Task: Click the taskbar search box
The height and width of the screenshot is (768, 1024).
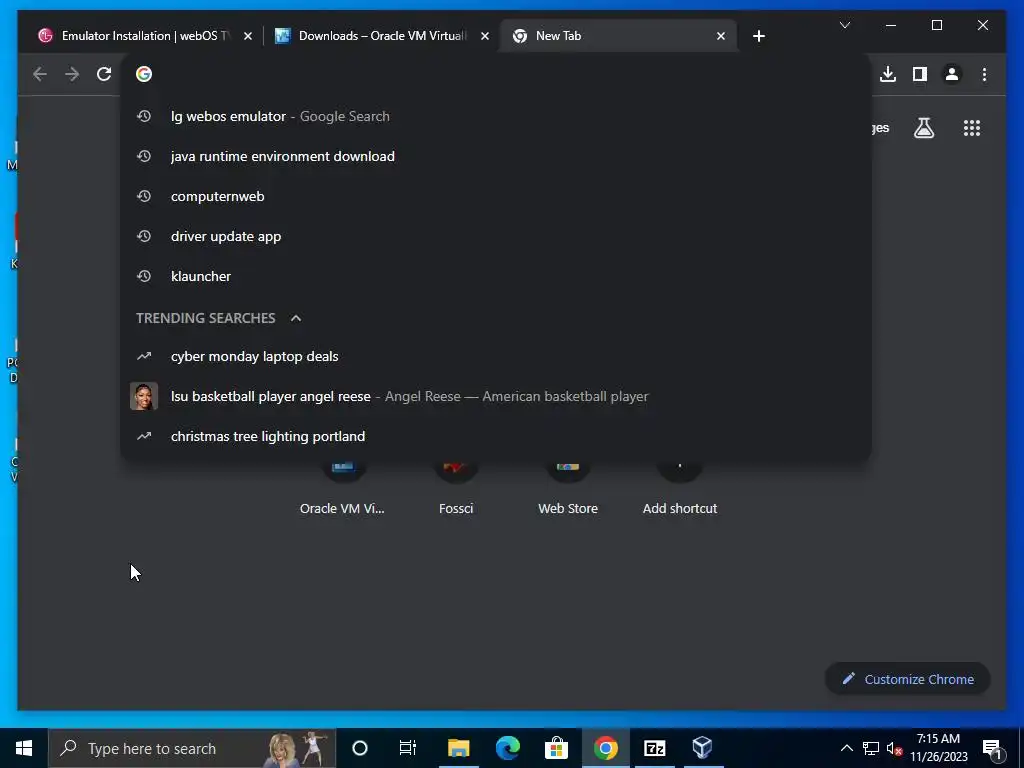Action: click(192, 748)
